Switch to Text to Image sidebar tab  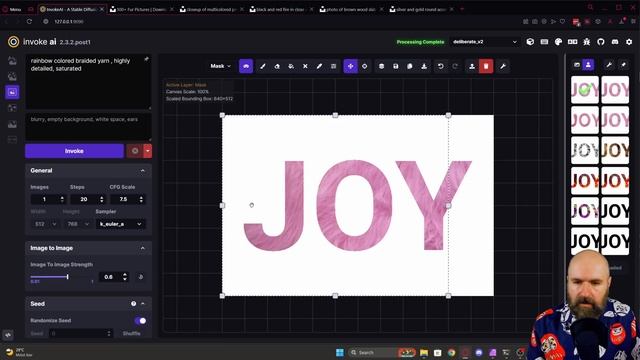[x=12, y=61]
